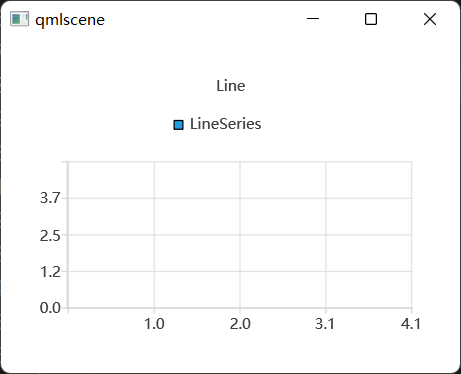The width and height of the screenshot is (461, 374).
Task: Click the 2.5 label on the y-axis
Action: (x=50, y=236)
